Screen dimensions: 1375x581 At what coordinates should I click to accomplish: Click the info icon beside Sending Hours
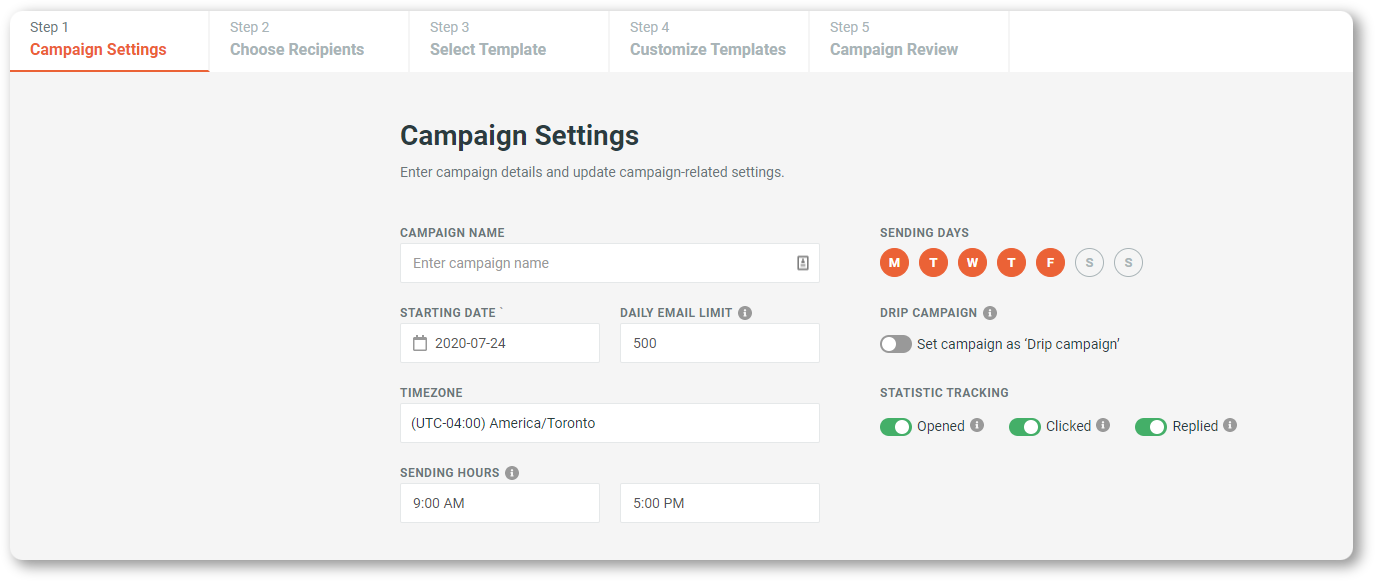click(x=512, y=473)
